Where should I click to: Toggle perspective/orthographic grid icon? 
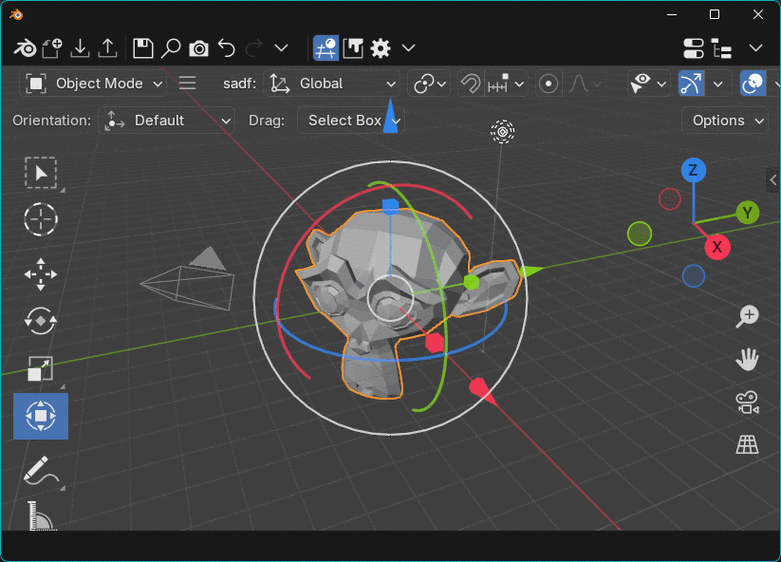747,444
